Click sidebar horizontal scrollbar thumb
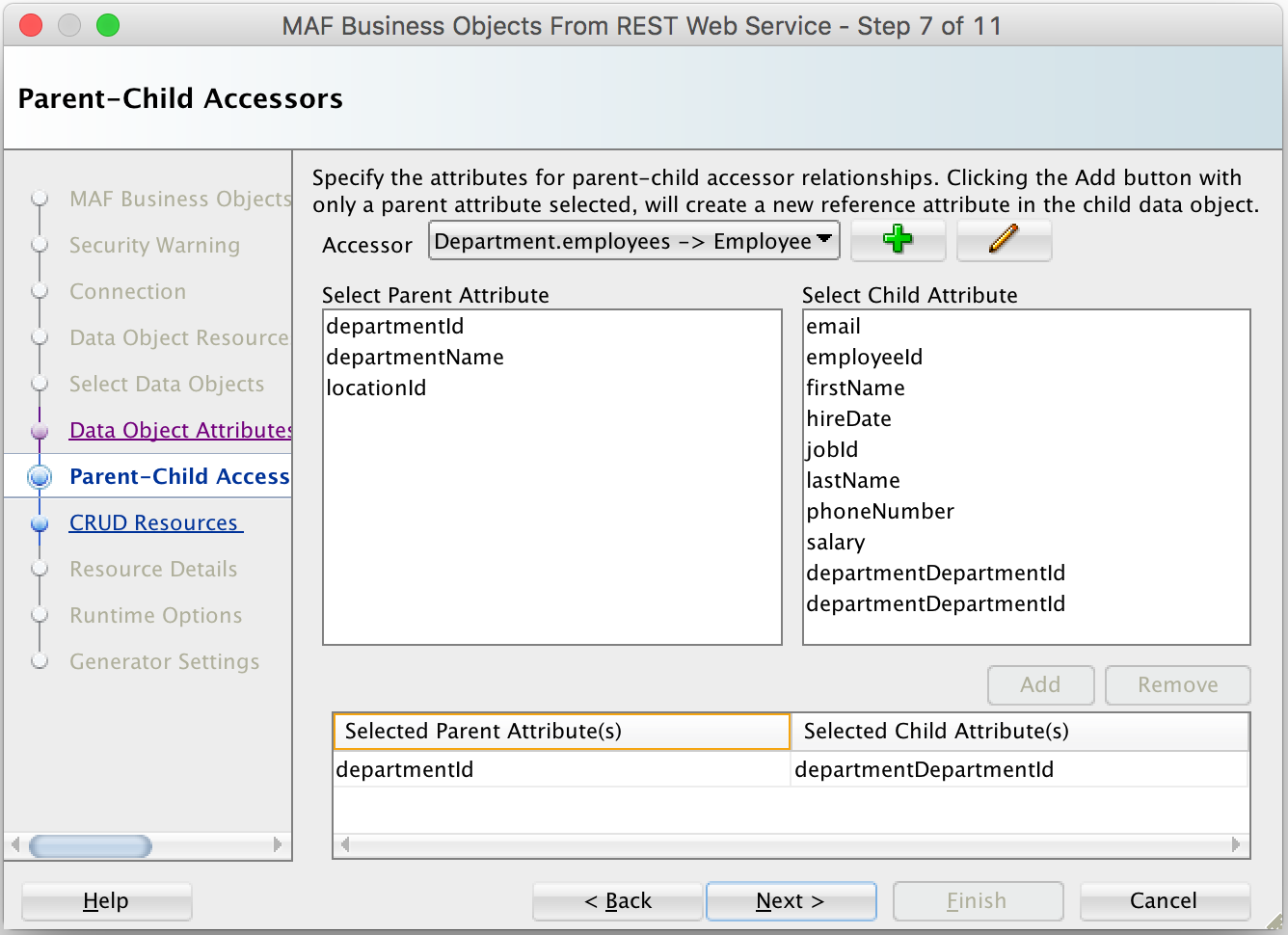The height and width of the screenshot is (935, 1288). tap(91, 845)
